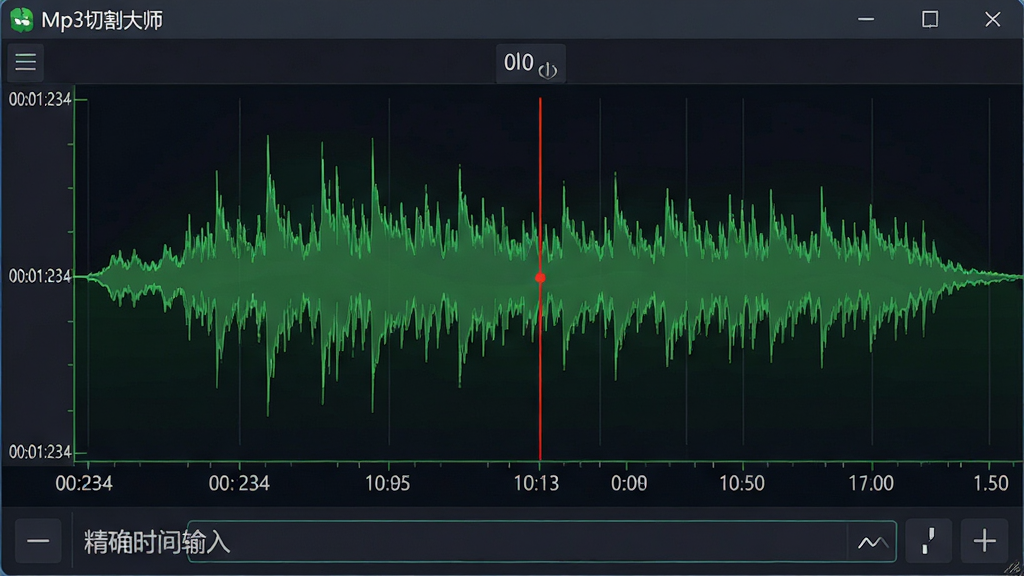Maximize the Mp3切割大师 window
Image resolution: width=1024 pixels, height=576 pixels.
click(x=930, y=20)
